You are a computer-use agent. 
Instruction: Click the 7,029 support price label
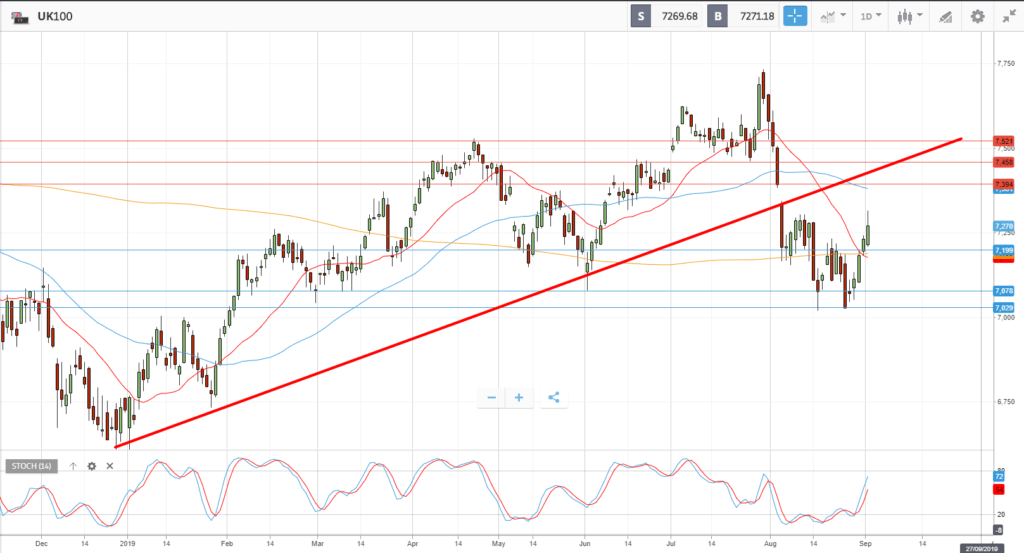[1004, 308]
